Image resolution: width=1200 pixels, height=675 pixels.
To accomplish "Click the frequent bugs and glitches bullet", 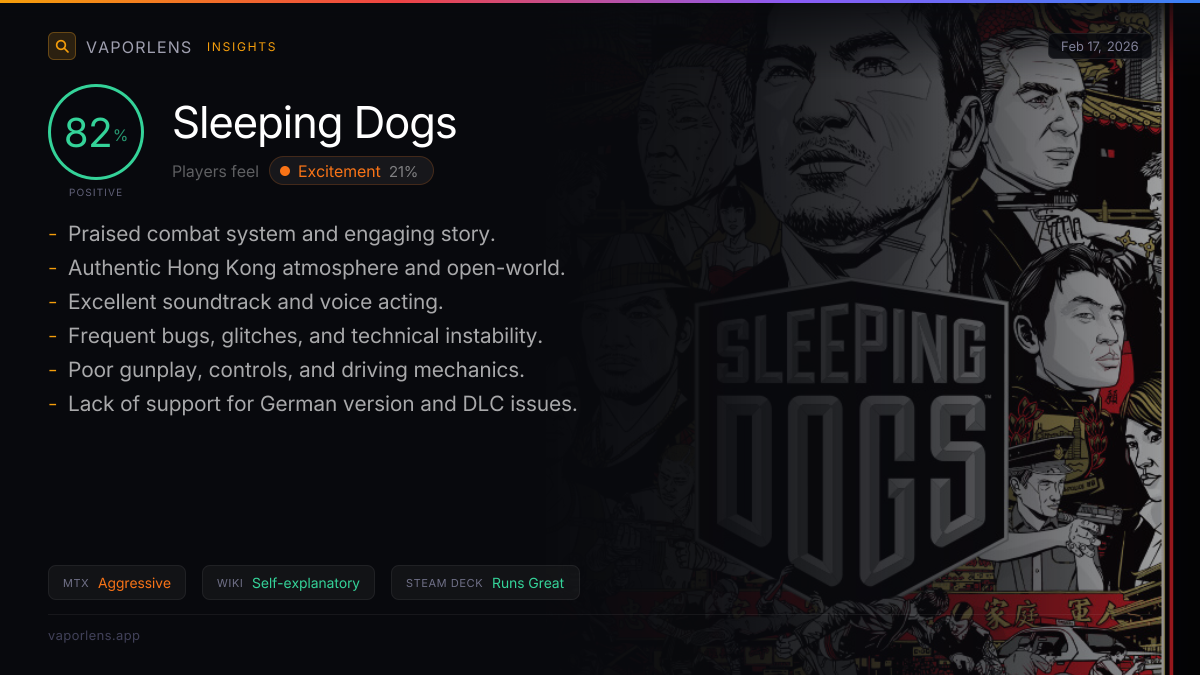I will (305, 336).
